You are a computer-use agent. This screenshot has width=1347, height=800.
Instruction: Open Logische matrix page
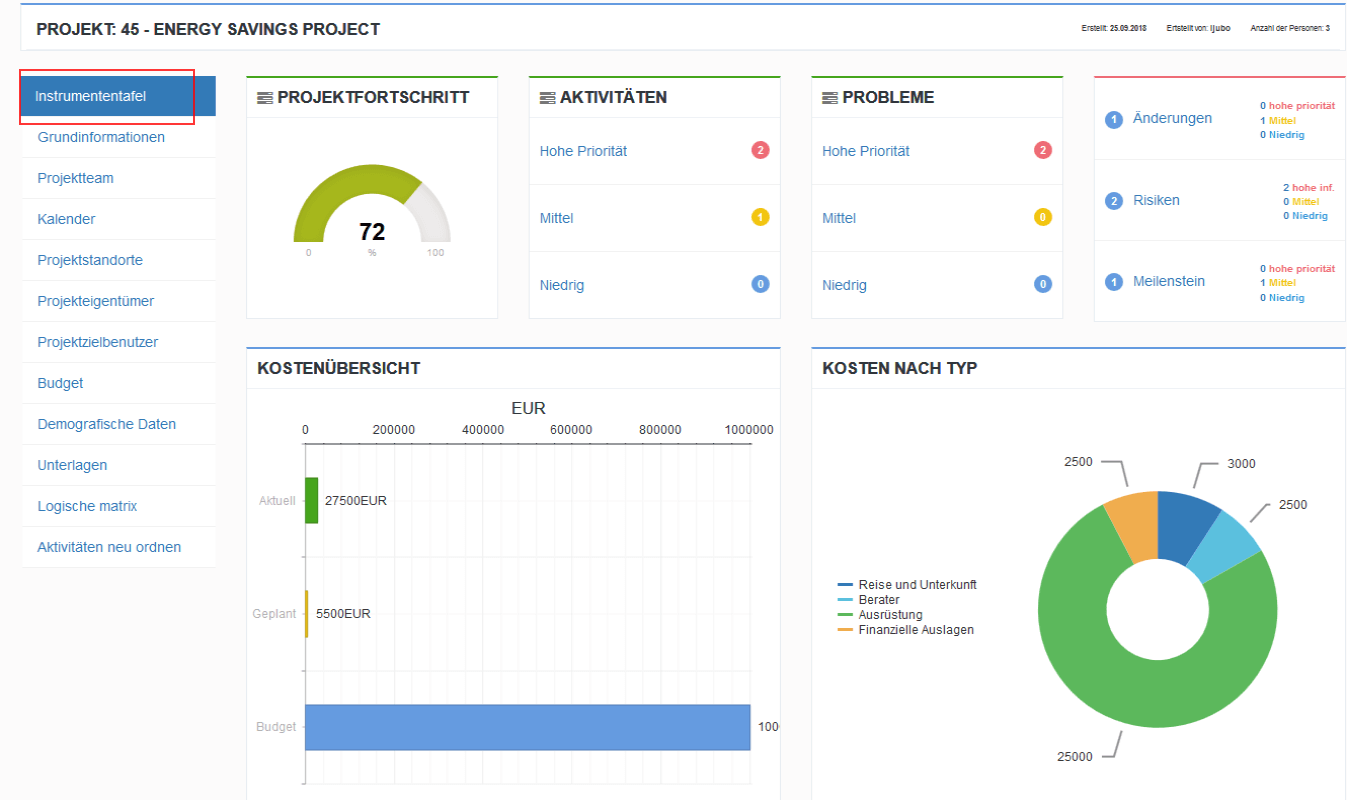click(118, 506)
